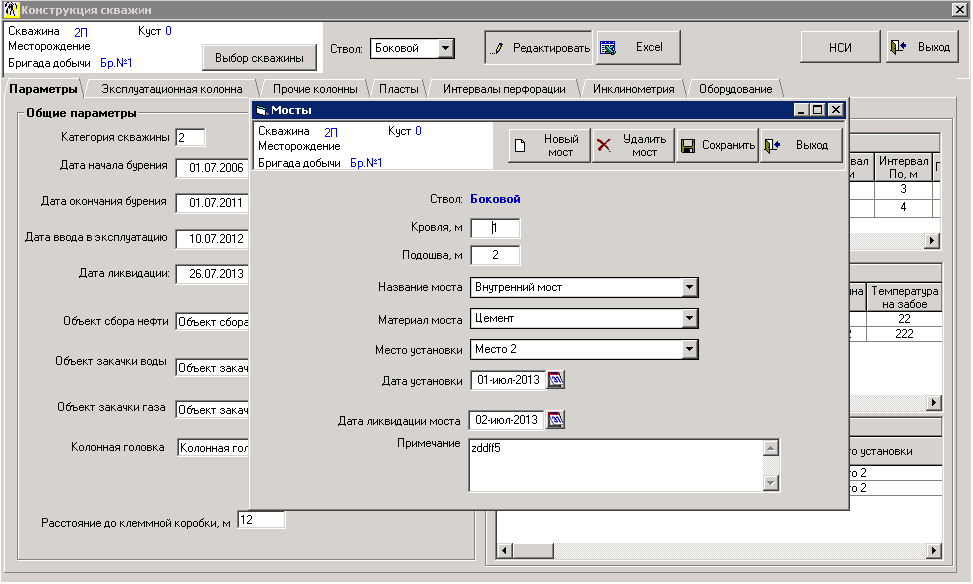Click right arrow of Интервал table scrollbar
973x584 pixels.
click(931, 241)
